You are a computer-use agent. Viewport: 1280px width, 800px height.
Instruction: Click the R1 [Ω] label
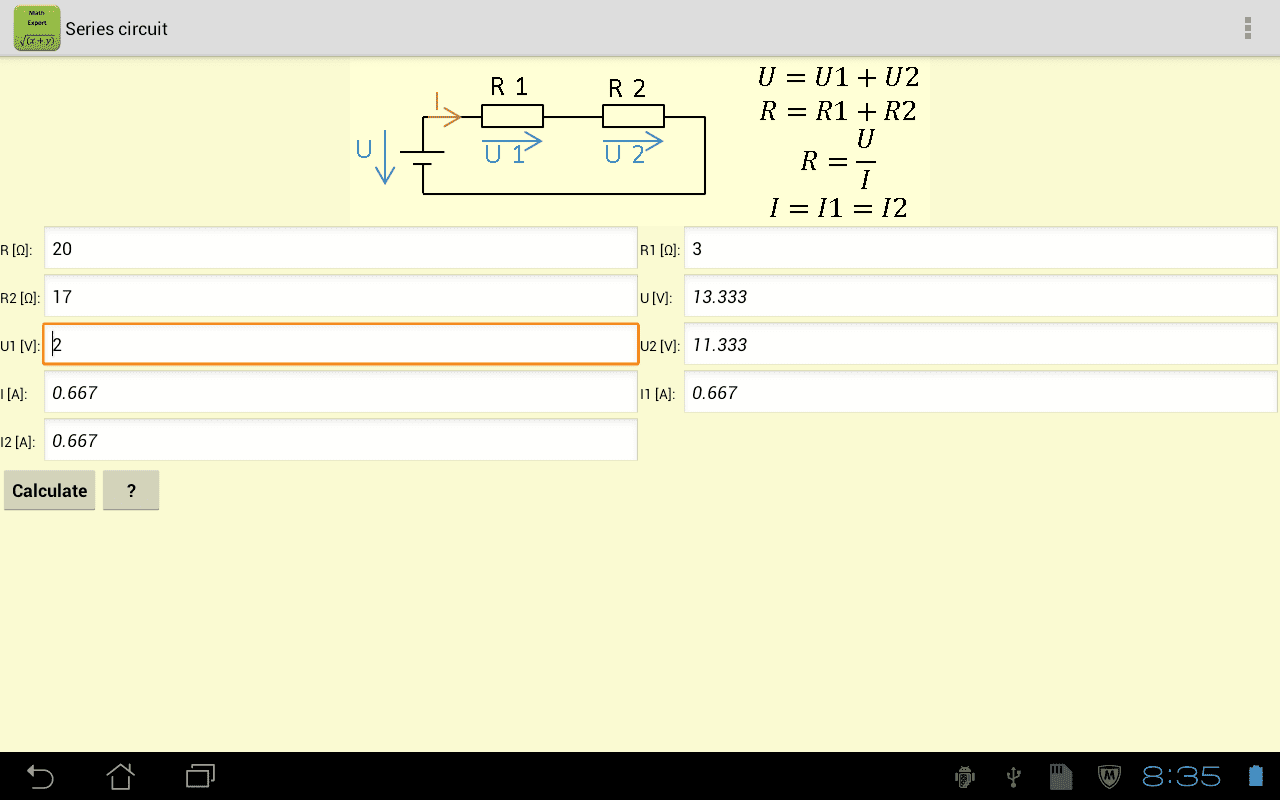point(660,250)
